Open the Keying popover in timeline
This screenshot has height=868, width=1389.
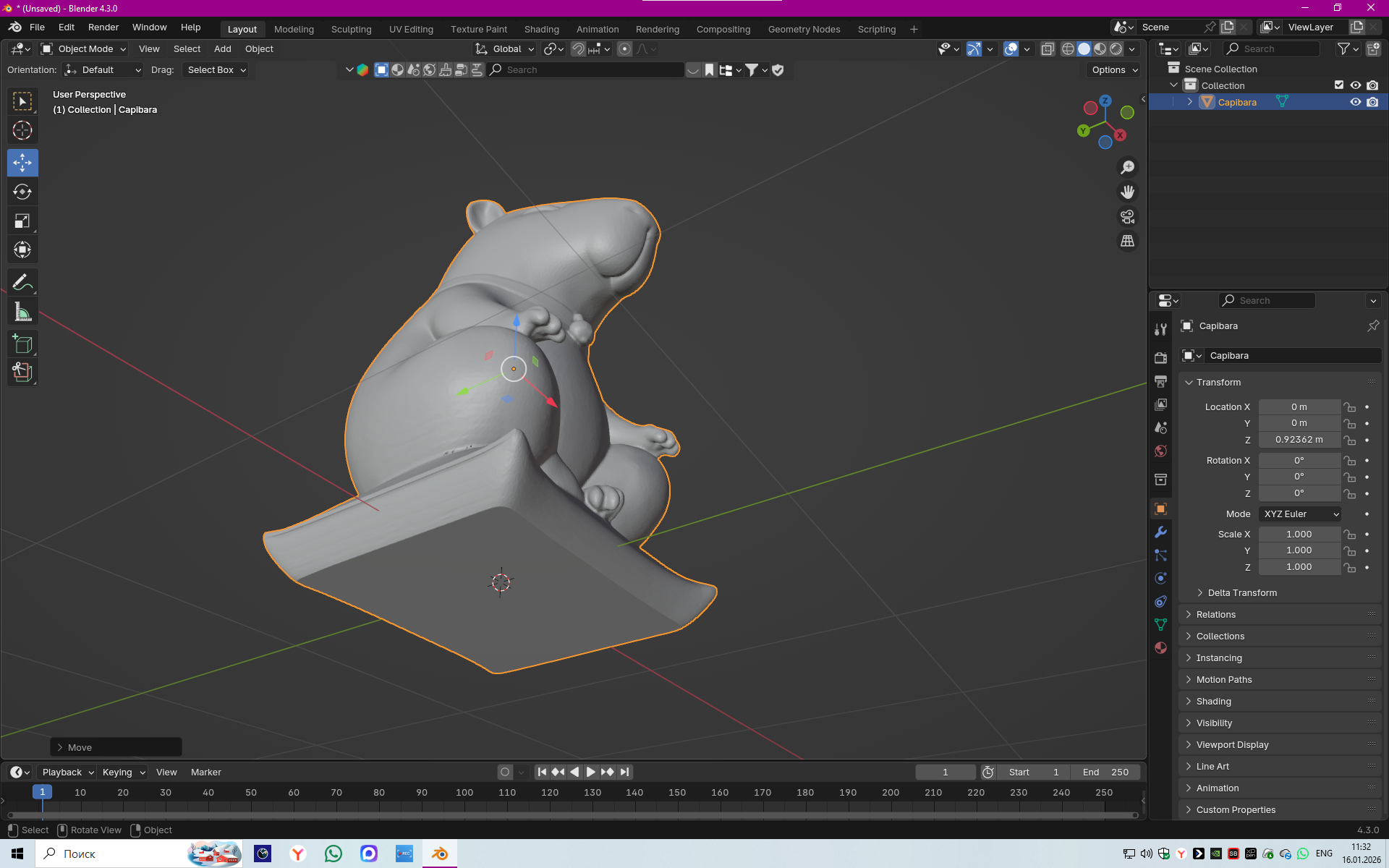(x=123, y=773)
